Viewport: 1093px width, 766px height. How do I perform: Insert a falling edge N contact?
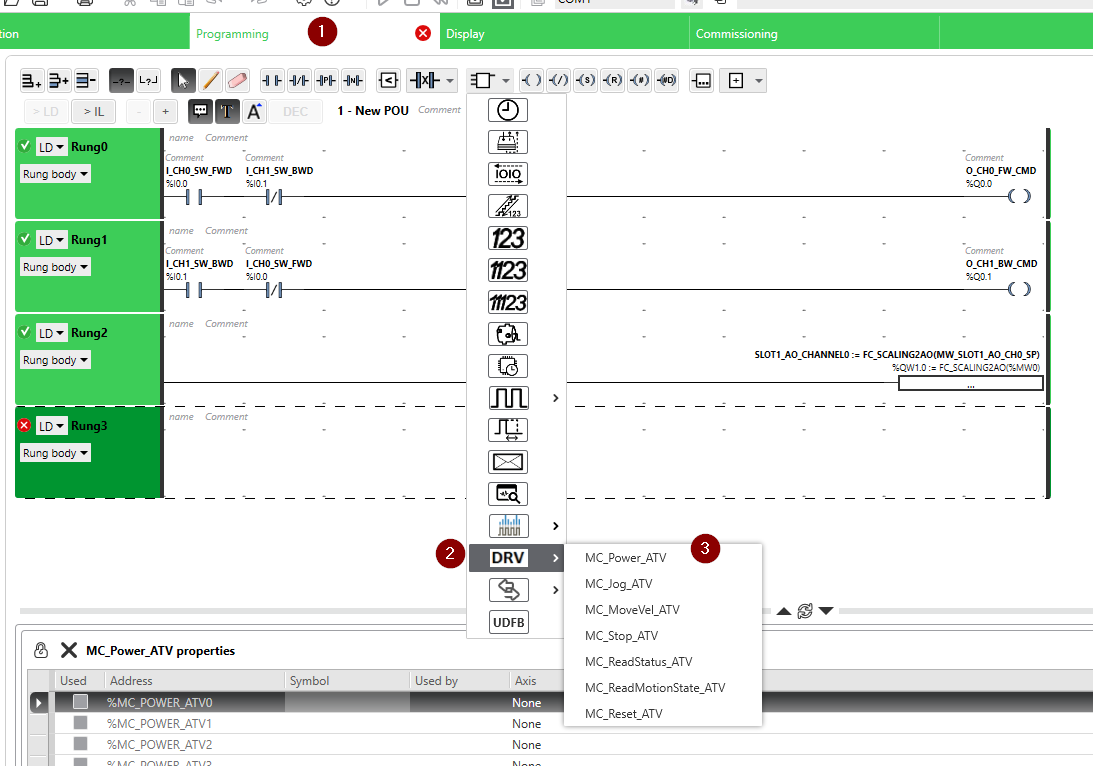pos(353,81)
